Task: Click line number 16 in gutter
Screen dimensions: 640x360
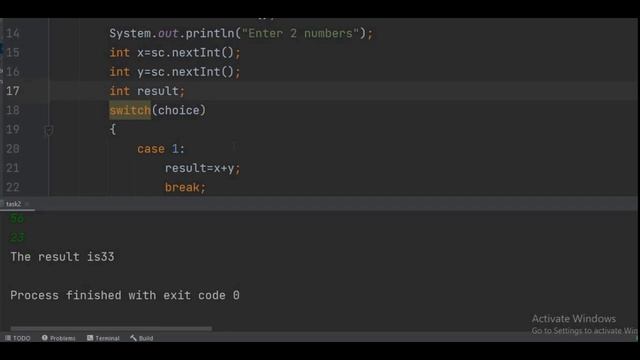Action: [13, 71]
